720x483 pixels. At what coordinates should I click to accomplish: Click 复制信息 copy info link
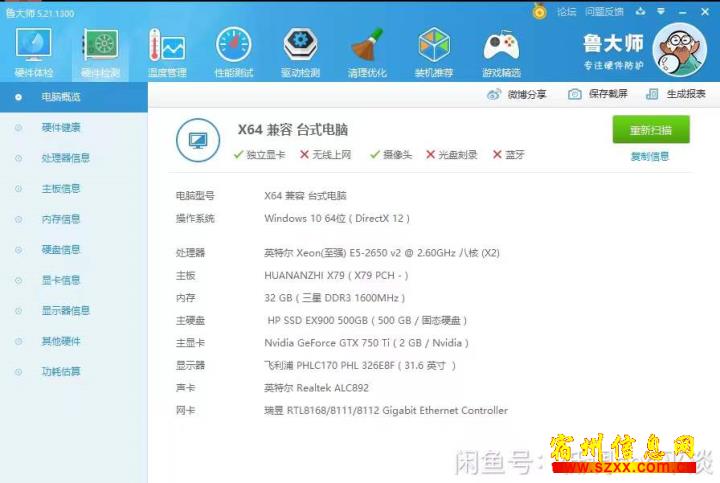pos(650,157)
